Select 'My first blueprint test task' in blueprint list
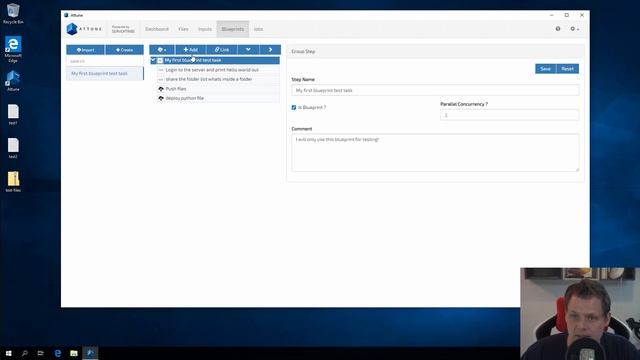The image size is (640, 360). 105,73
